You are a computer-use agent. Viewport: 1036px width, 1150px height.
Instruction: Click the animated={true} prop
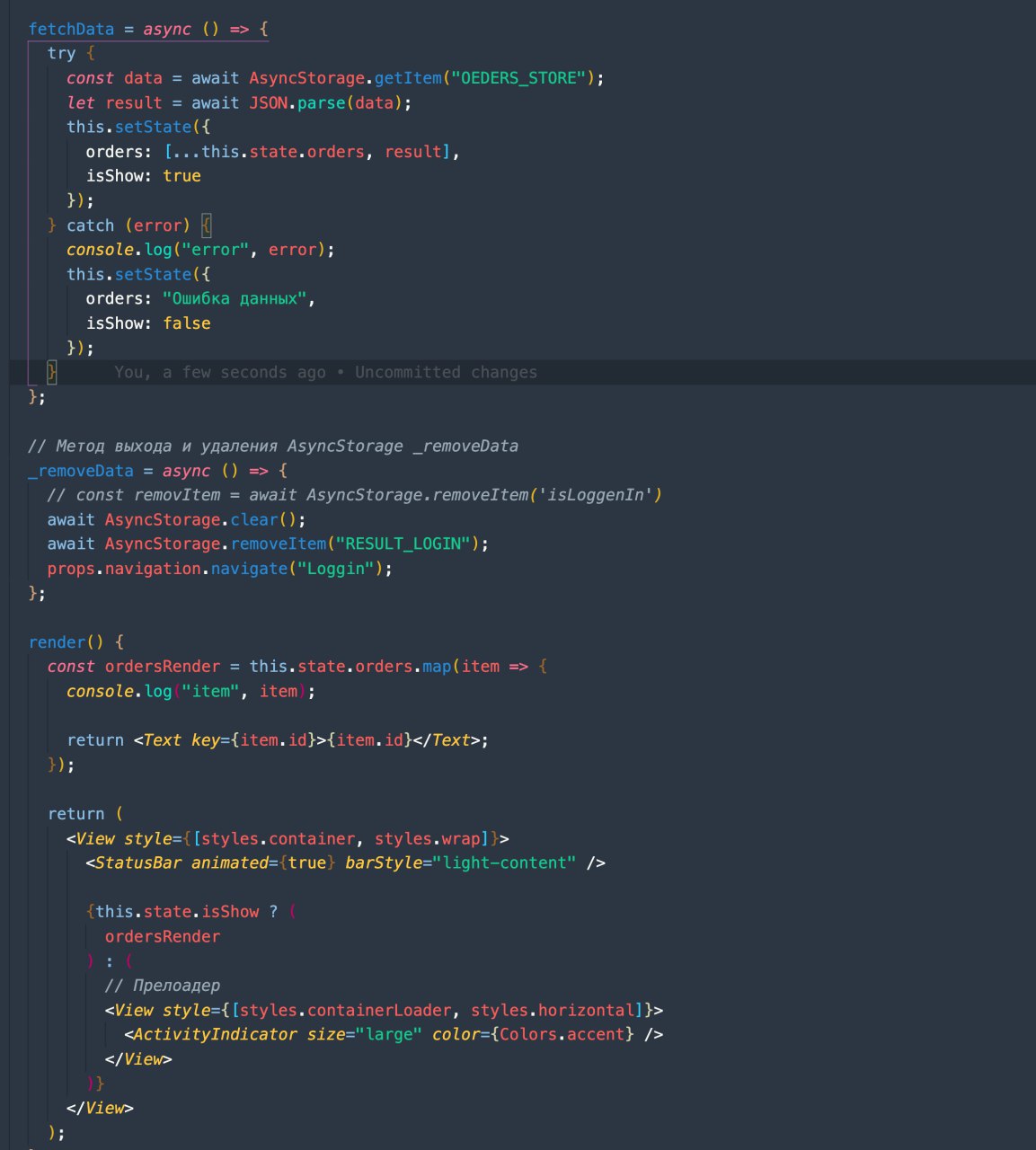263,862
